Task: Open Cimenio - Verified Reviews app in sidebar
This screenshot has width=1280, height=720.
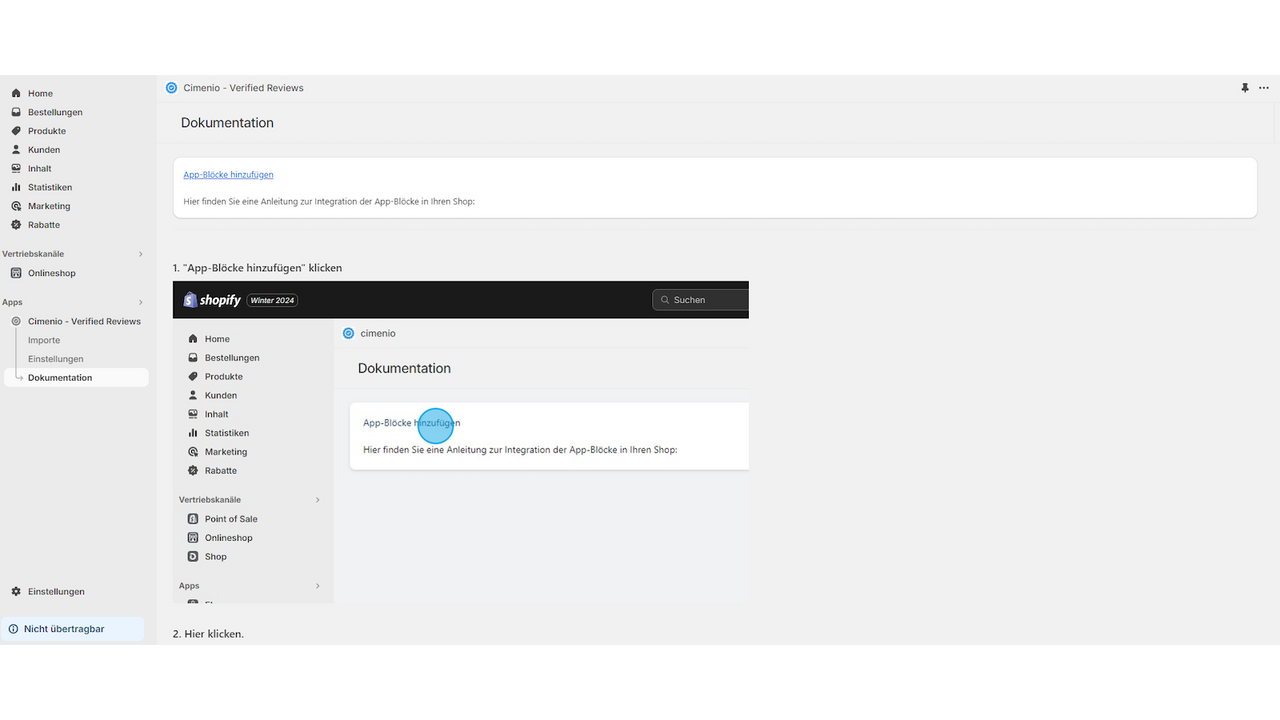Action: (x=84, y=321)
